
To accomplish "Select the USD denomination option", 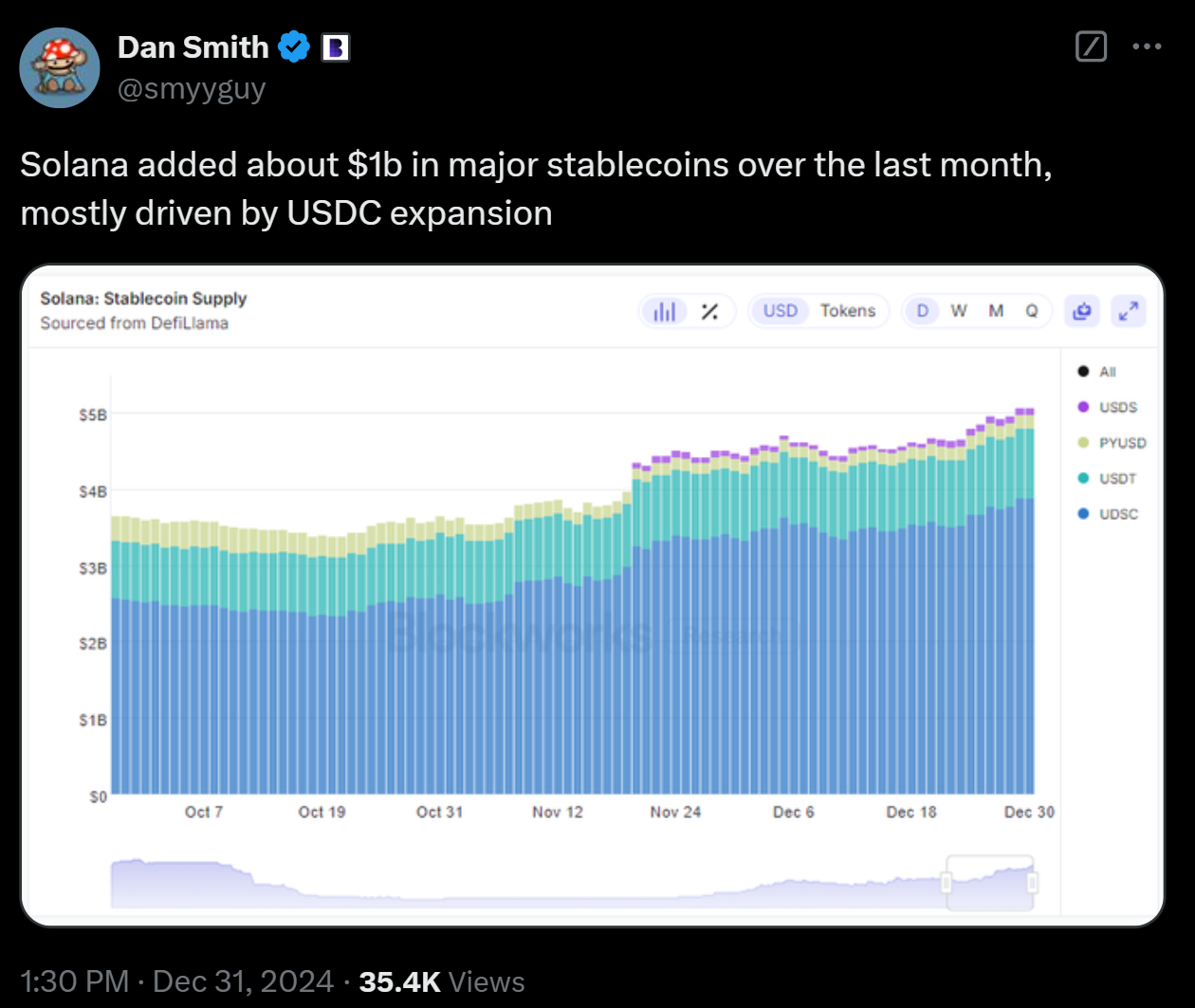I will point(780,311).
